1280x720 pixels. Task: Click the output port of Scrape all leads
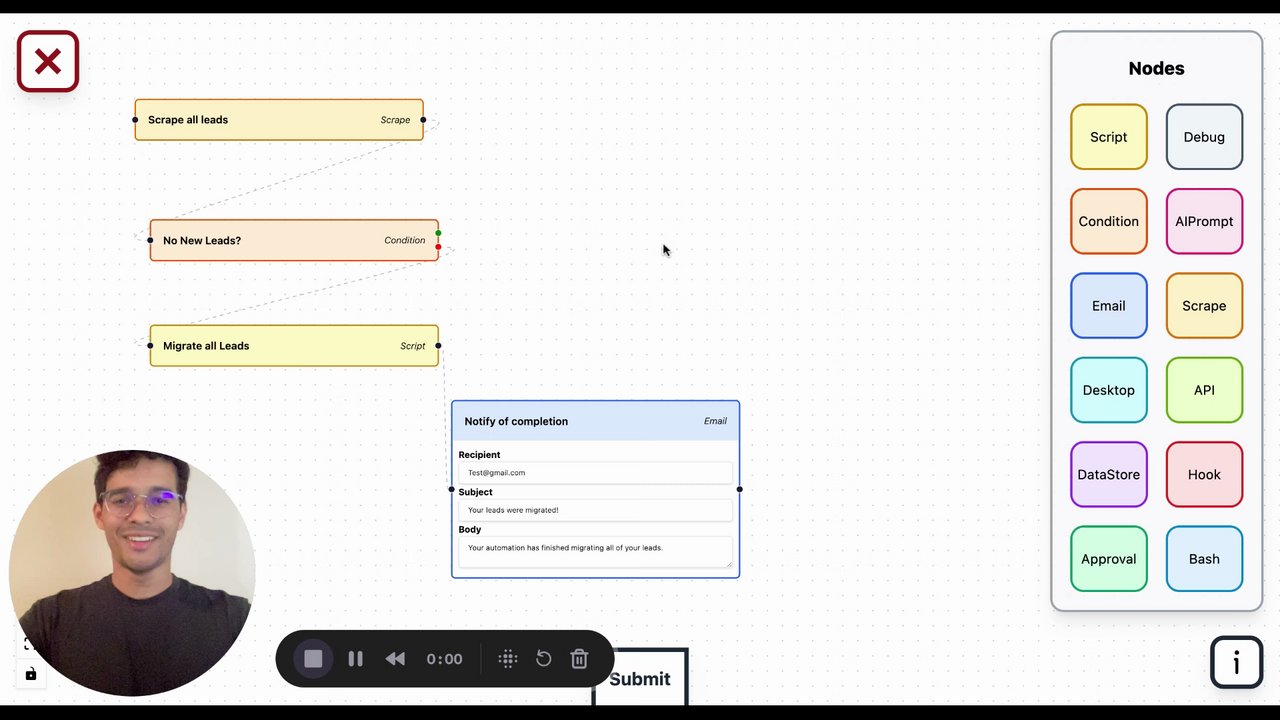pos(423,120)
